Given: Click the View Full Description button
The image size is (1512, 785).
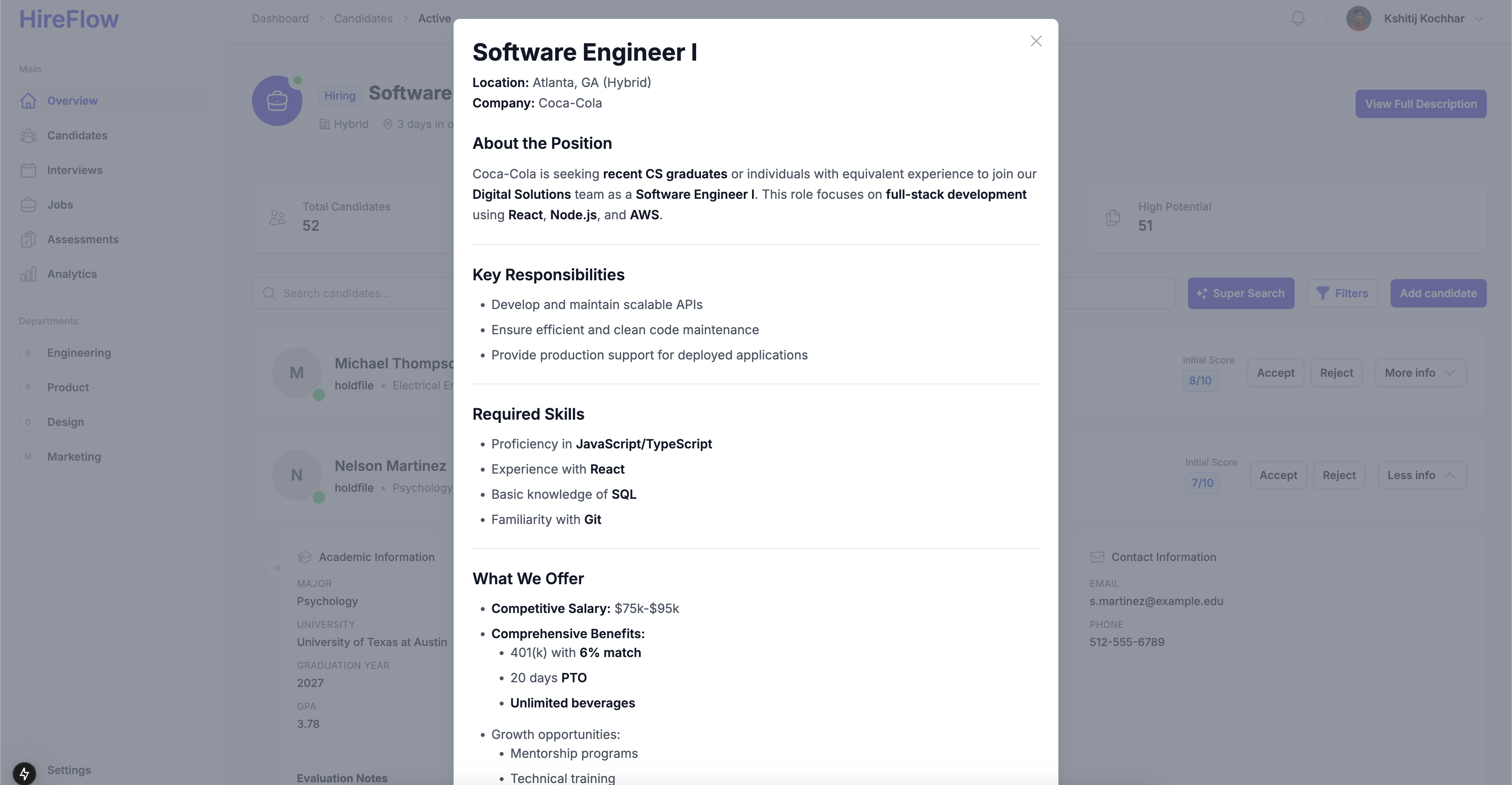Looking at the screenshot, I should tap(1420, 104).
